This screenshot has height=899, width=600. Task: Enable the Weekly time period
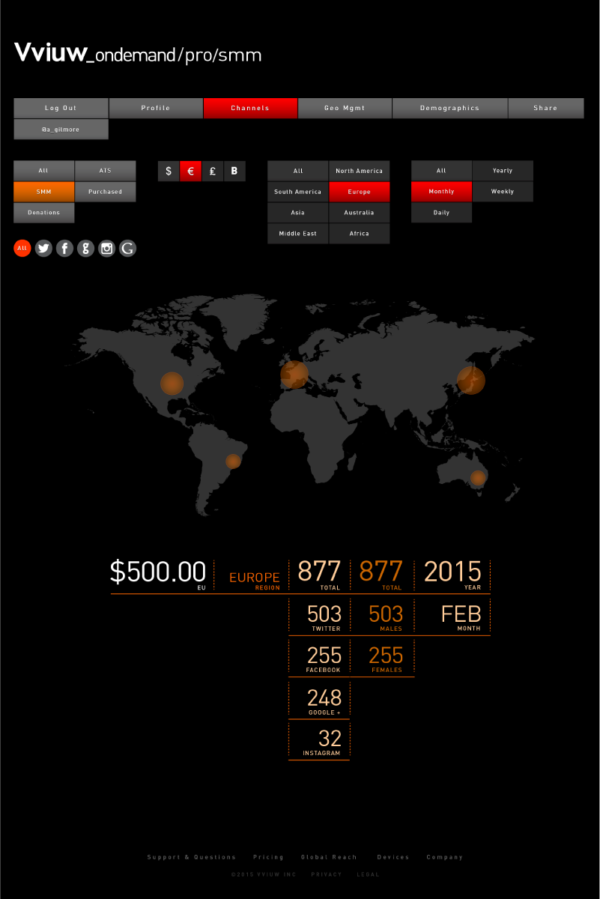[x=502, y=191]
